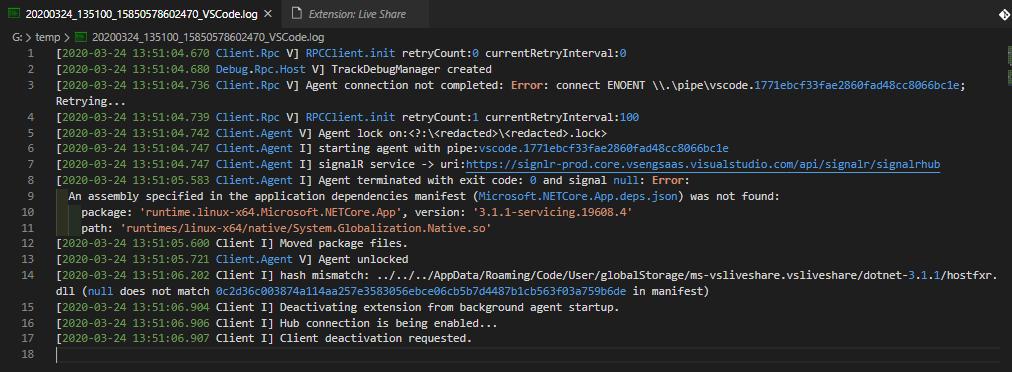The width and height of the screenshot is (1012, 372).
Task: Click line number 14 in the gutter
Action: (27, 276)
